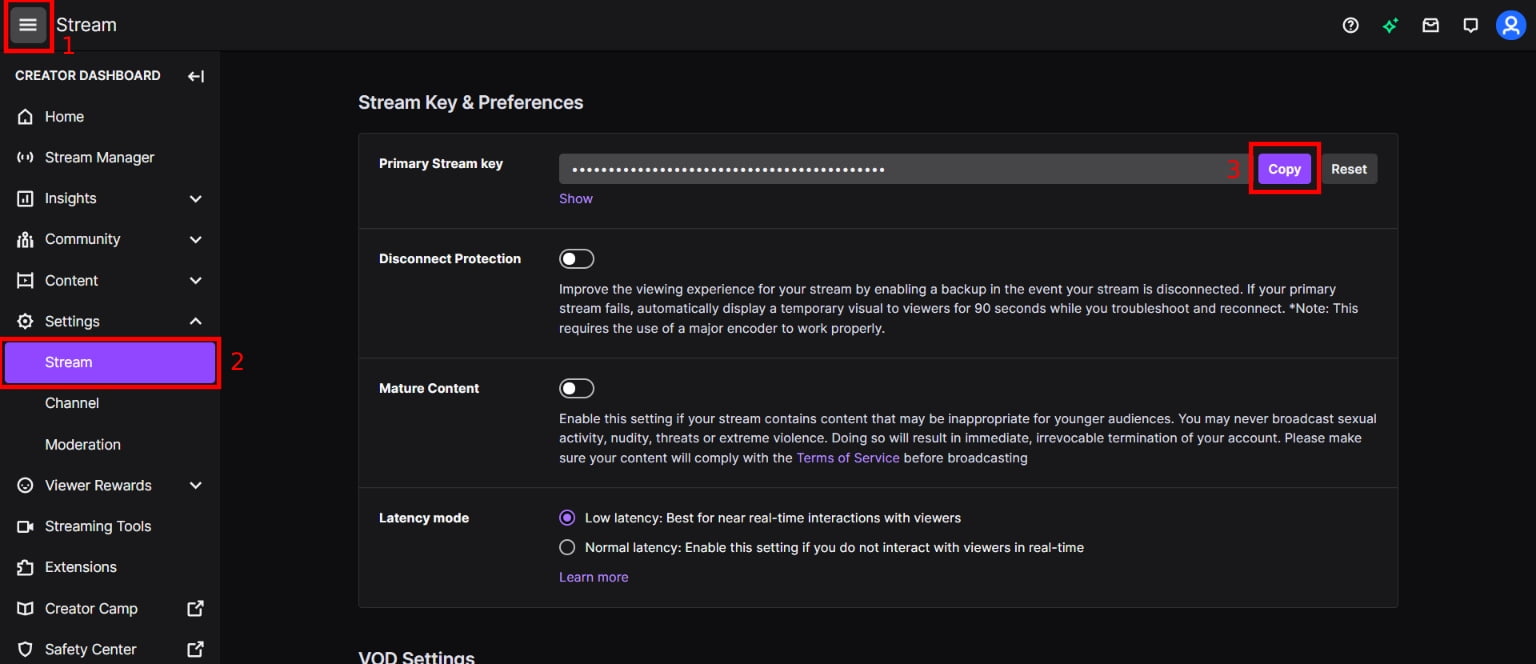Expand the Viewer Rewards chevron
Image resolution: width=1536 pixels, height=664 pixels.
point(196,486)
